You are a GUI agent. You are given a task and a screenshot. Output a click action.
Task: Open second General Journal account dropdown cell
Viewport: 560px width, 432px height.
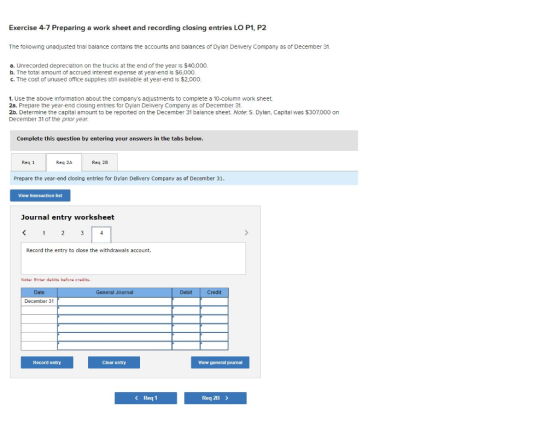(x=115, y=310)
